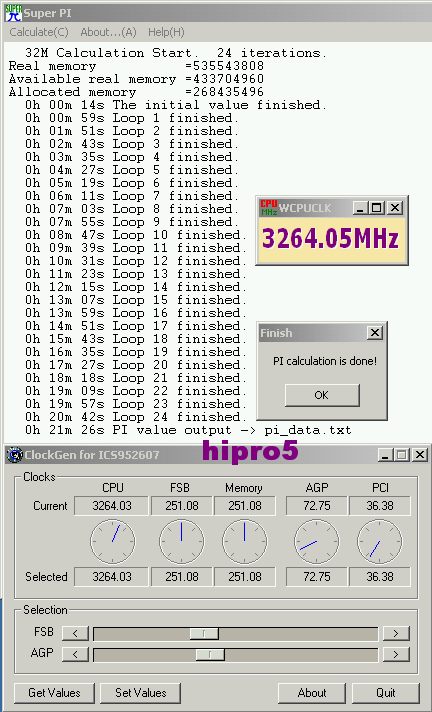The image size is (432, 712).
Task: Close the Finish dialog
Action: click(x=375, y=333)
